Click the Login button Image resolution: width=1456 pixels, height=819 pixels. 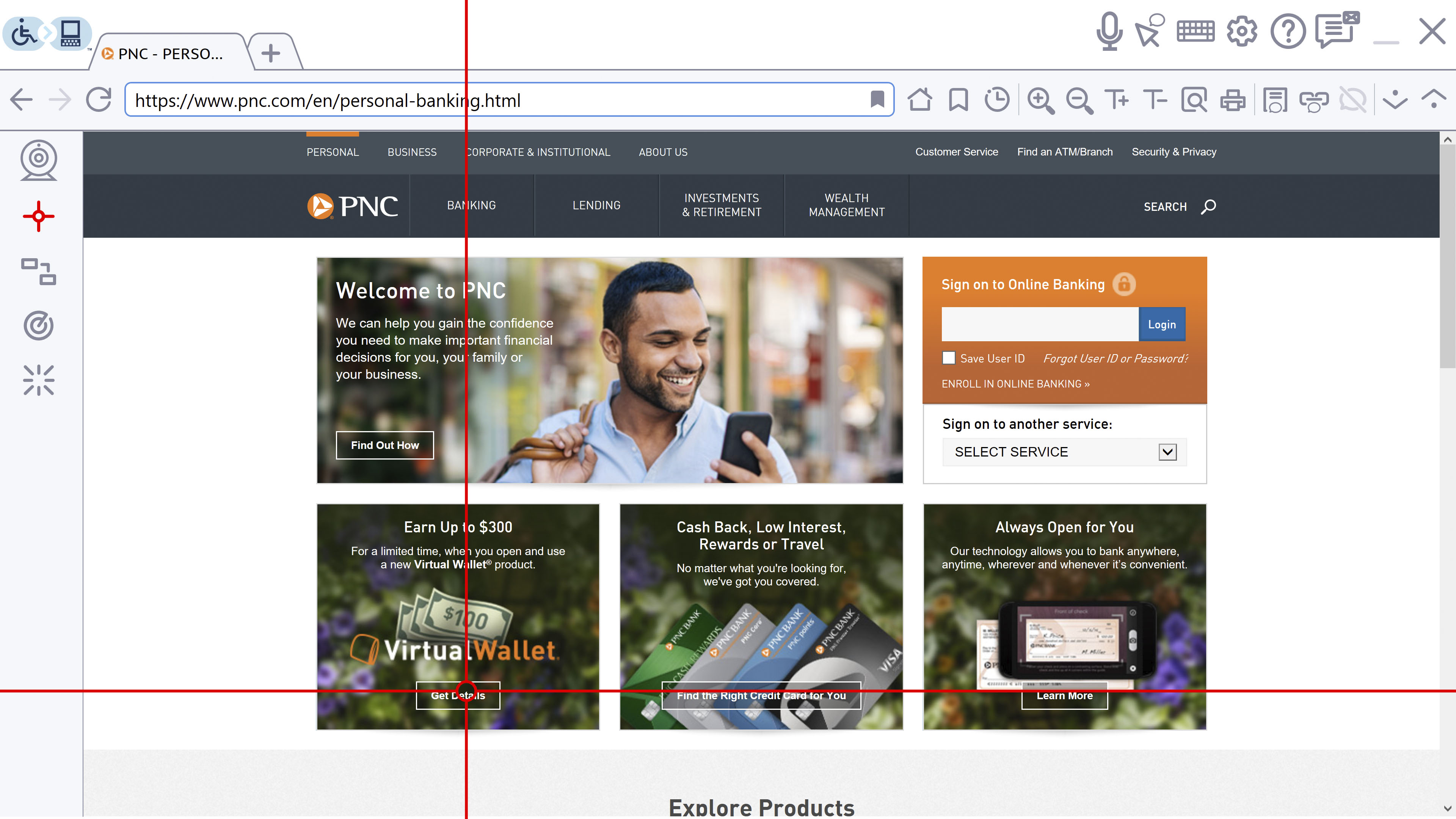tap(1161, 325)
